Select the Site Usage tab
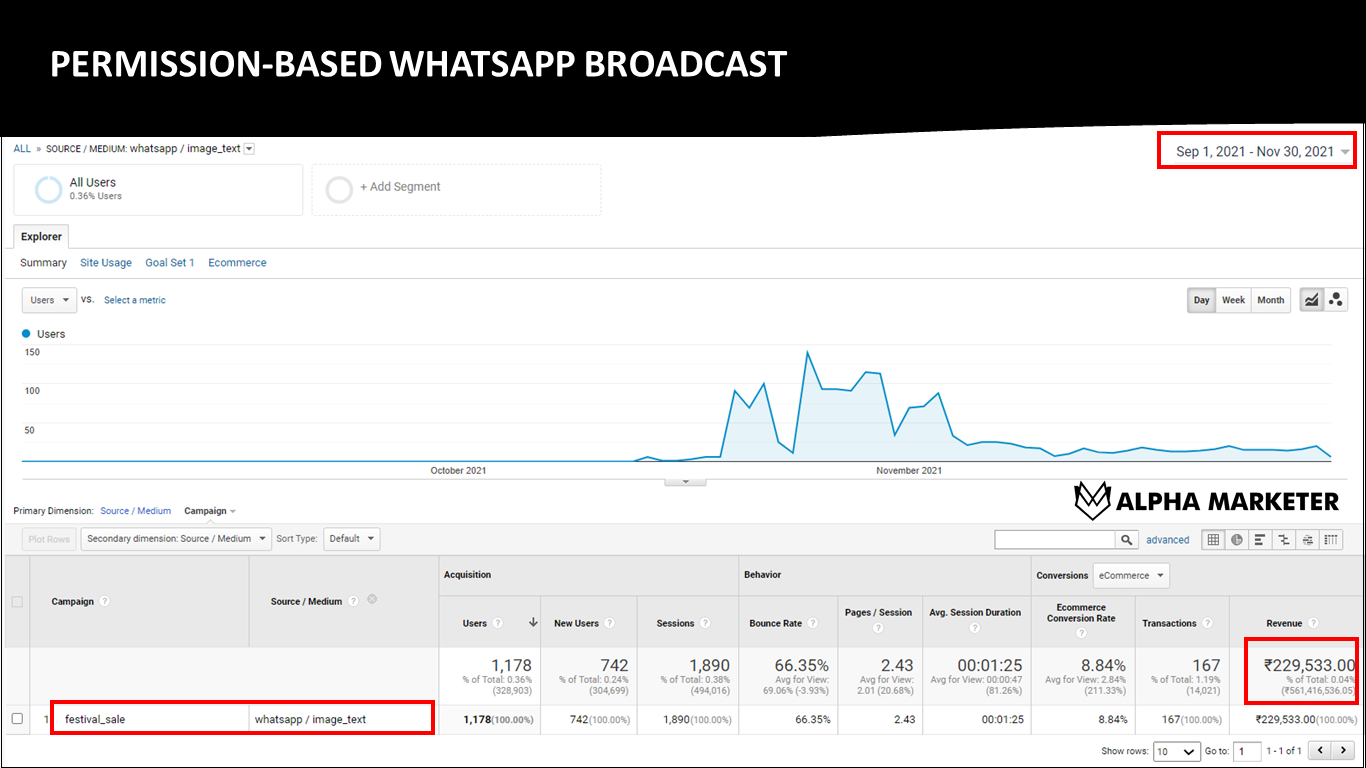 coord(105,262)
